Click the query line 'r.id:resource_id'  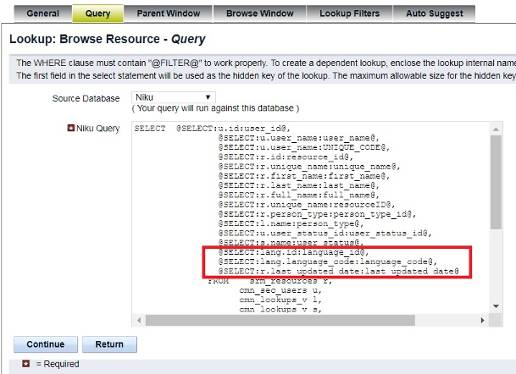pyautogui.click(x=285, y=157)
